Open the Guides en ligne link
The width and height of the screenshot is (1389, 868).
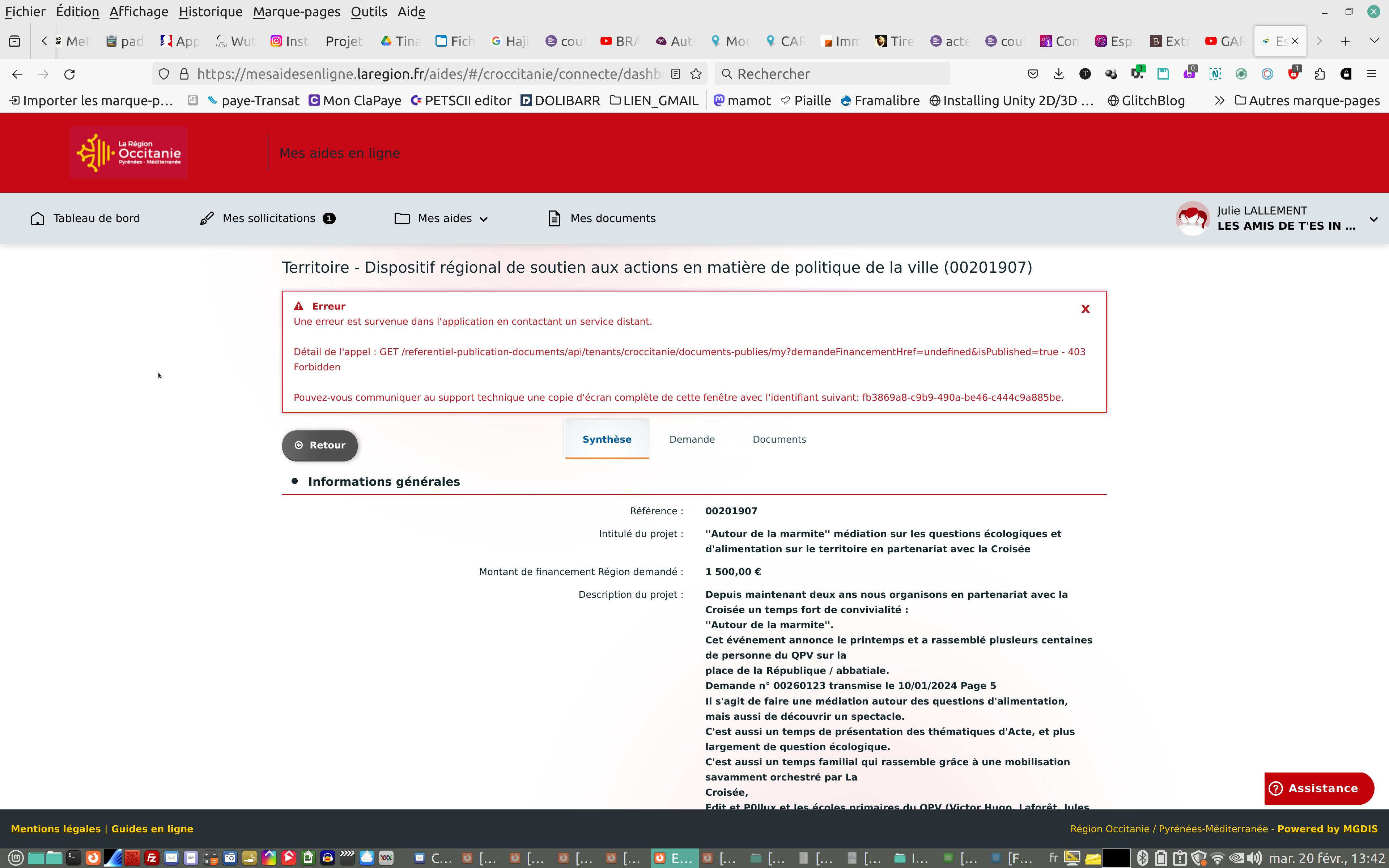tap(152, 828)
